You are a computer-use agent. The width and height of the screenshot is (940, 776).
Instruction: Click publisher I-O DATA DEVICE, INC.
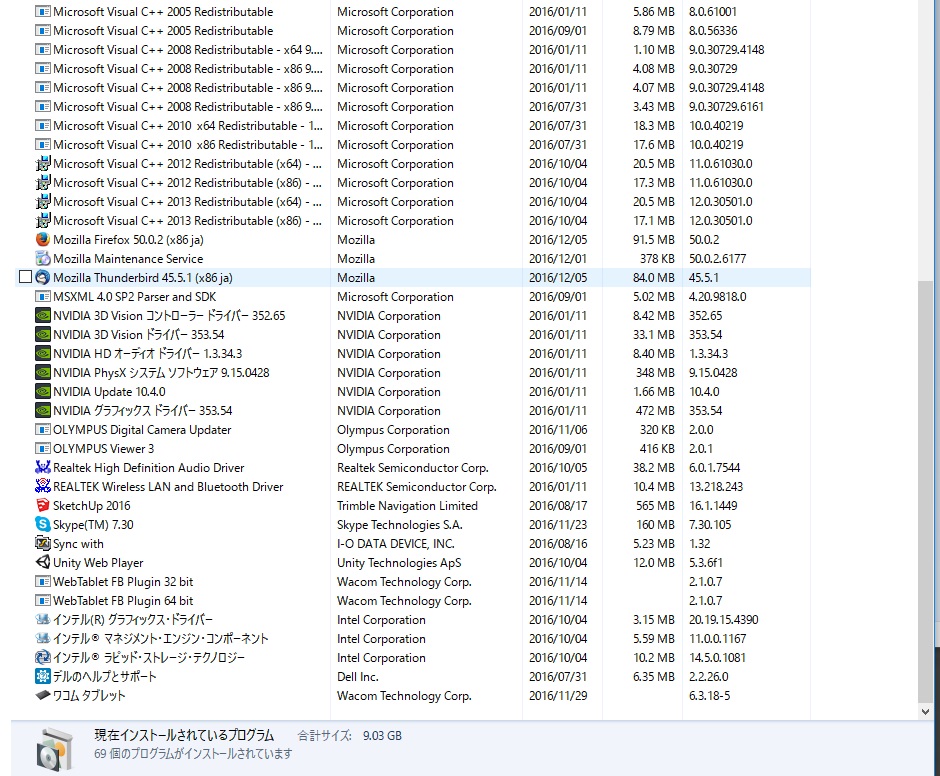pos(396,543)
